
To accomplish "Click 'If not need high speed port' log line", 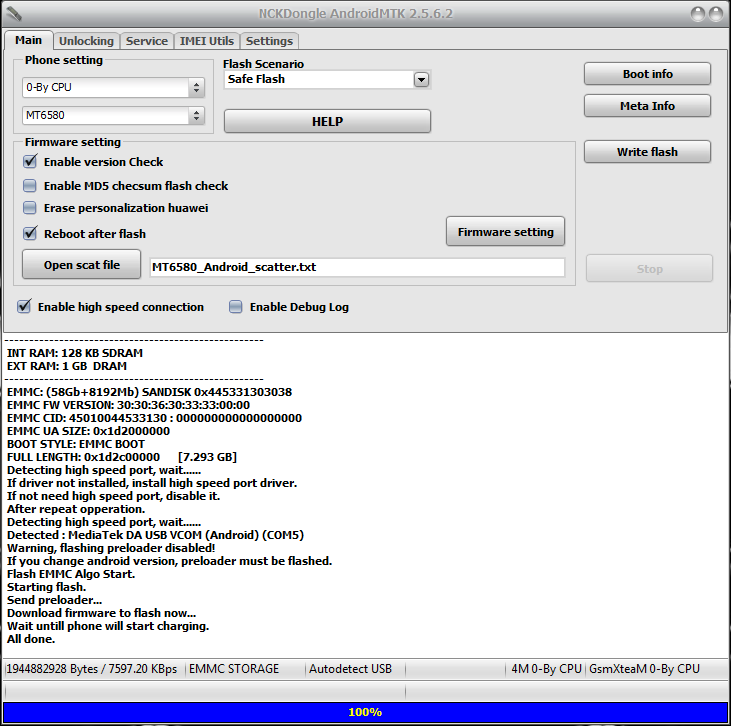I will 114,496.
